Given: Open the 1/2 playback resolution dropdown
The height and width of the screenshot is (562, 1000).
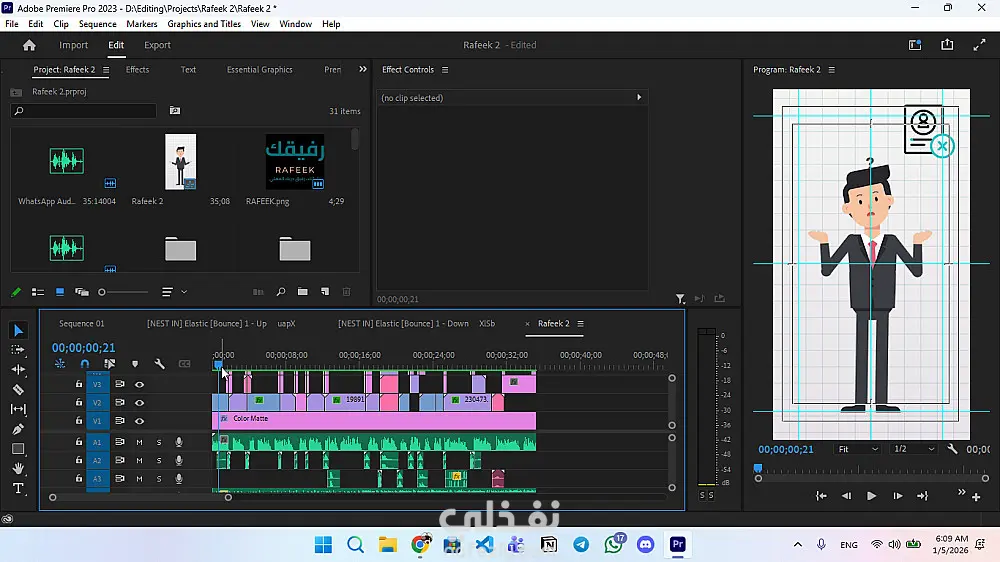Looking at the screenshot, I should [914, 449].
